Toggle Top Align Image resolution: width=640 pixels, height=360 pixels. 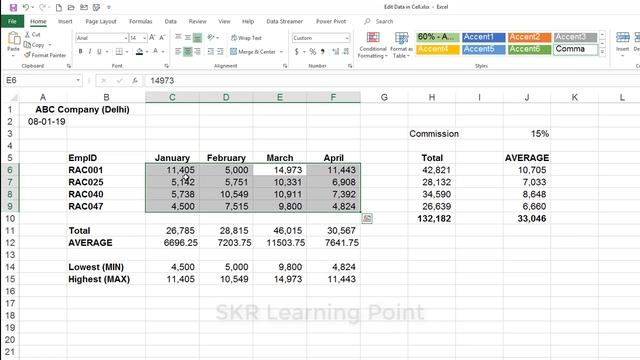178,38
